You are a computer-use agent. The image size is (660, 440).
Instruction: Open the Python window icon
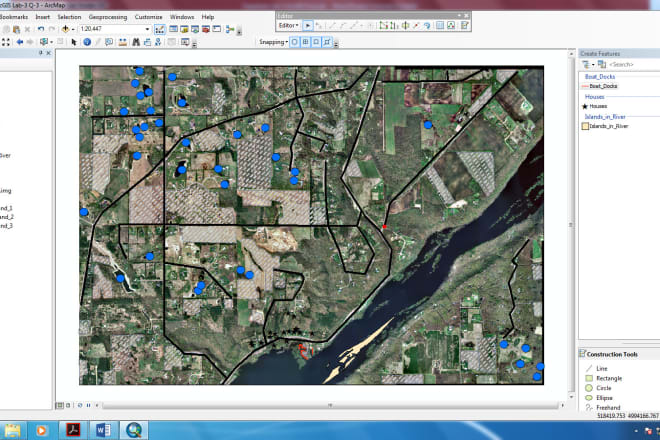(216, 29)
